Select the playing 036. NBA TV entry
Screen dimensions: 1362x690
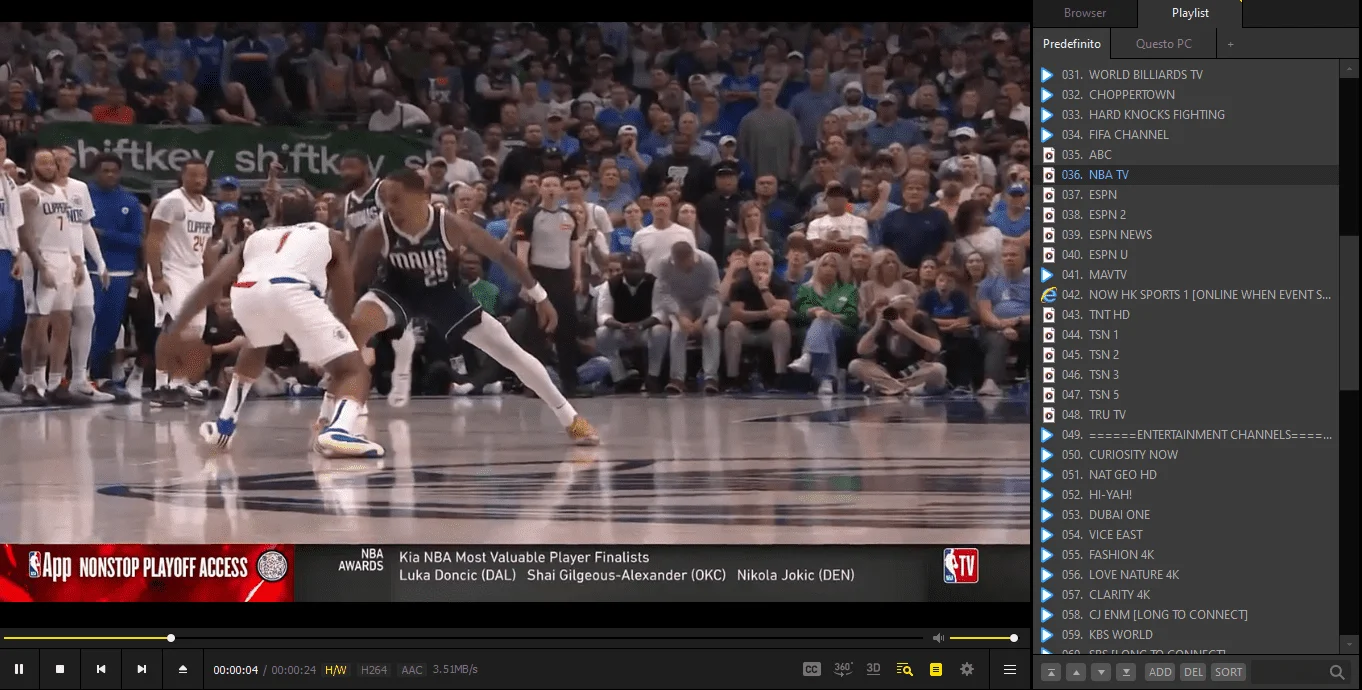(1186, 175)
